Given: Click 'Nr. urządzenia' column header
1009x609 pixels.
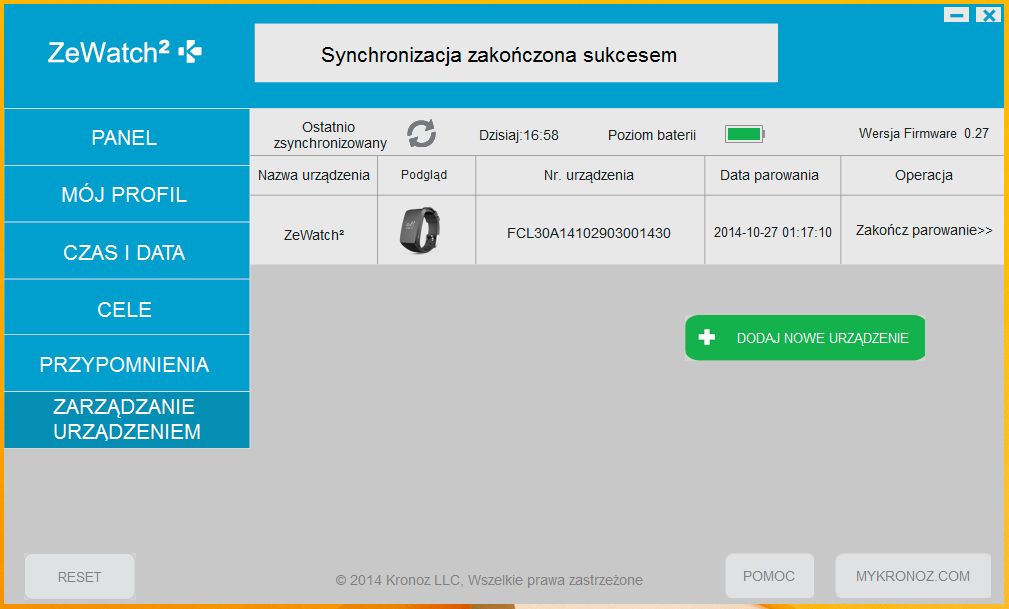Looking at the screenshot, I should click(x=589, y=175).
